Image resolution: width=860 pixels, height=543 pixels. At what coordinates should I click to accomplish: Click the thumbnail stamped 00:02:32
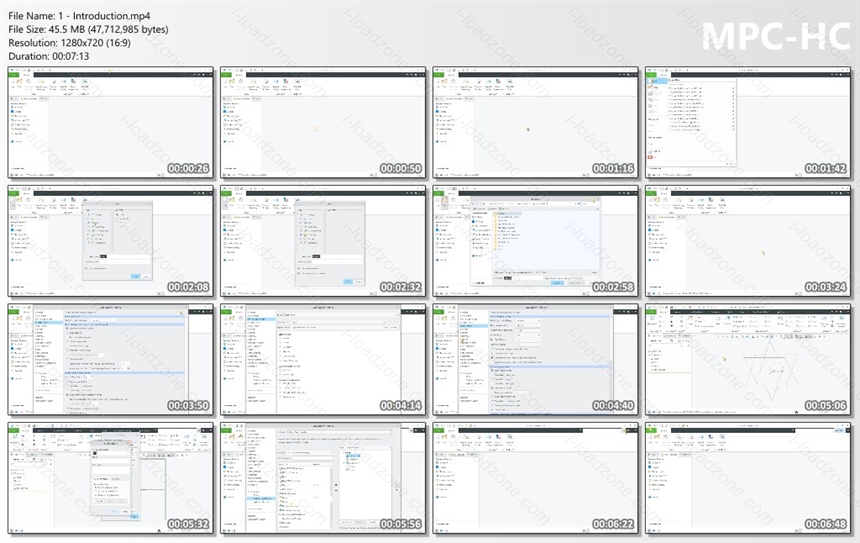[322, 241]
